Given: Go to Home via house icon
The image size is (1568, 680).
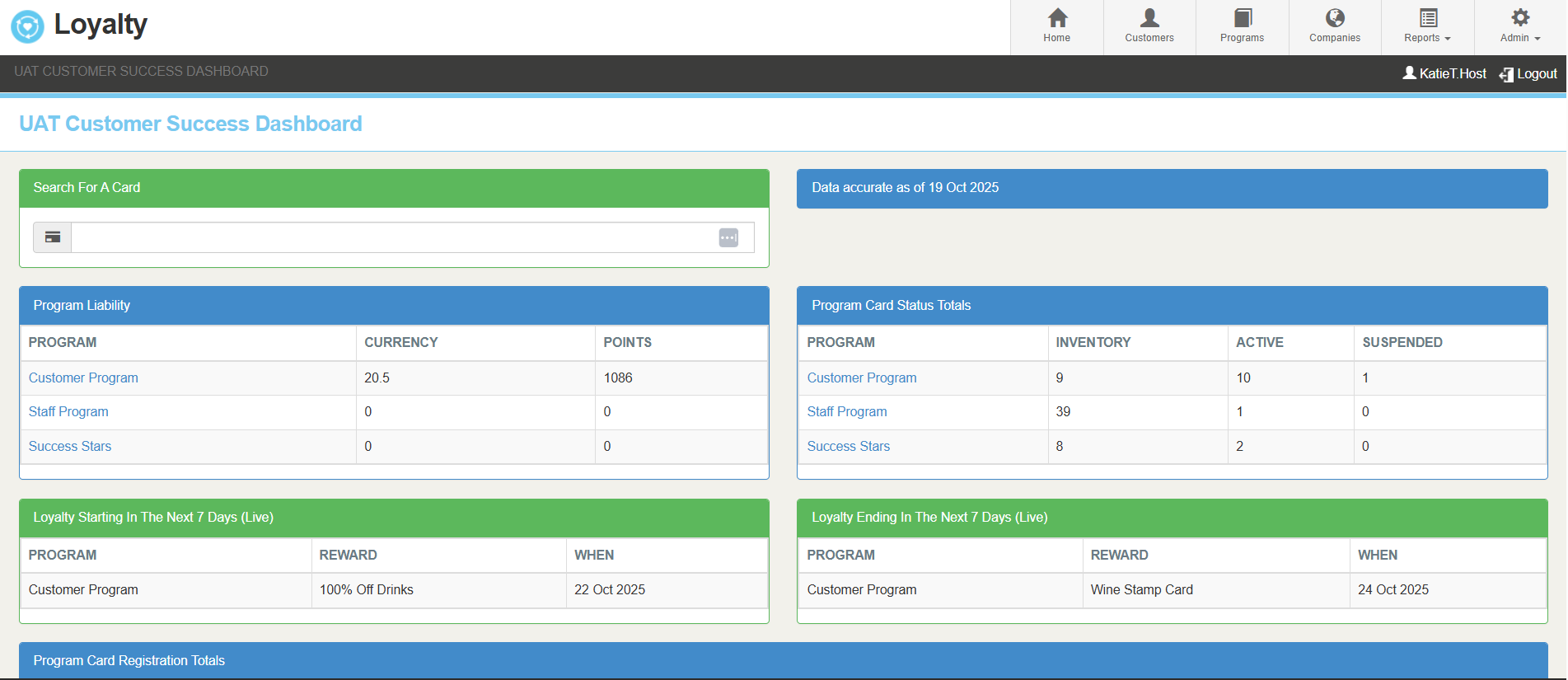Looking at the screenshot, I should 1057,18.
